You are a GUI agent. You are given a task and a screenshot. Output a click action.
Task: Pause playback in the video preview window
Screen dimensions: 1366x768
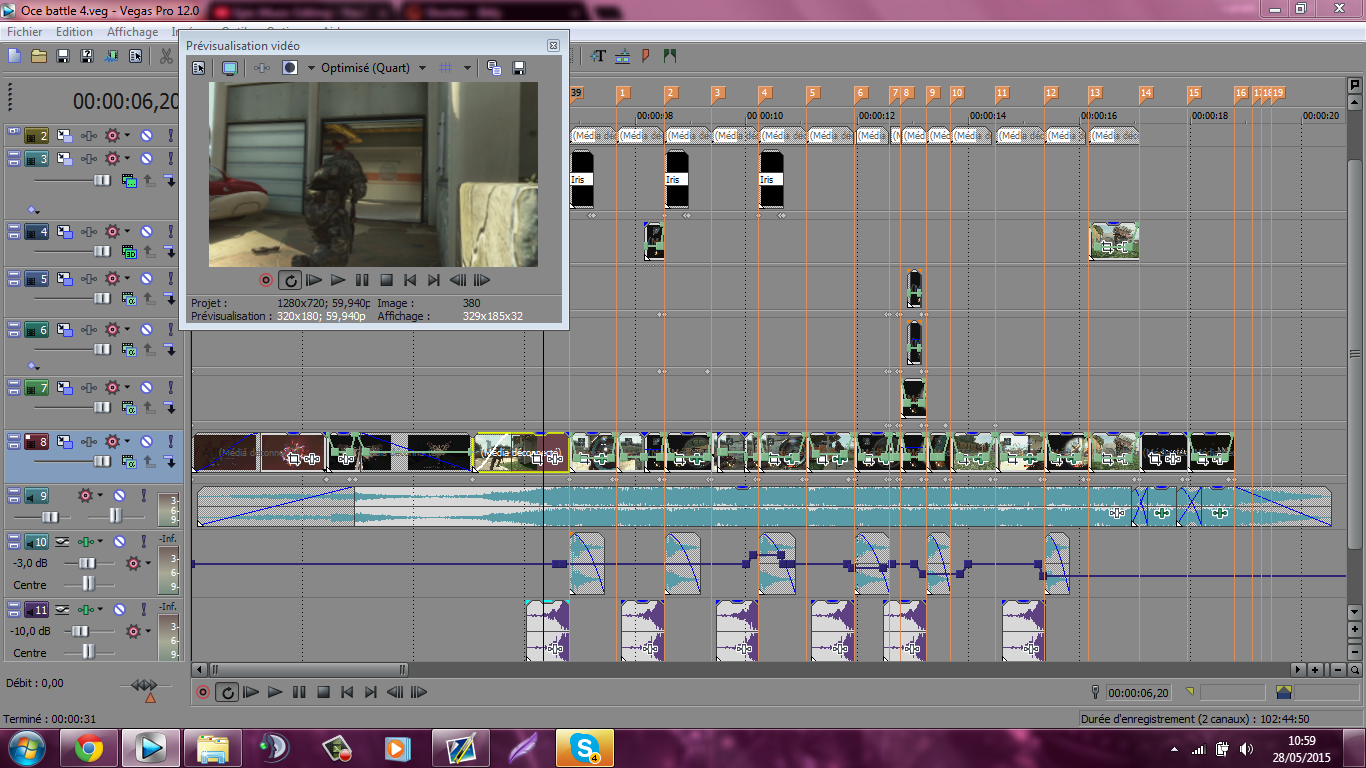click(362, 281)
